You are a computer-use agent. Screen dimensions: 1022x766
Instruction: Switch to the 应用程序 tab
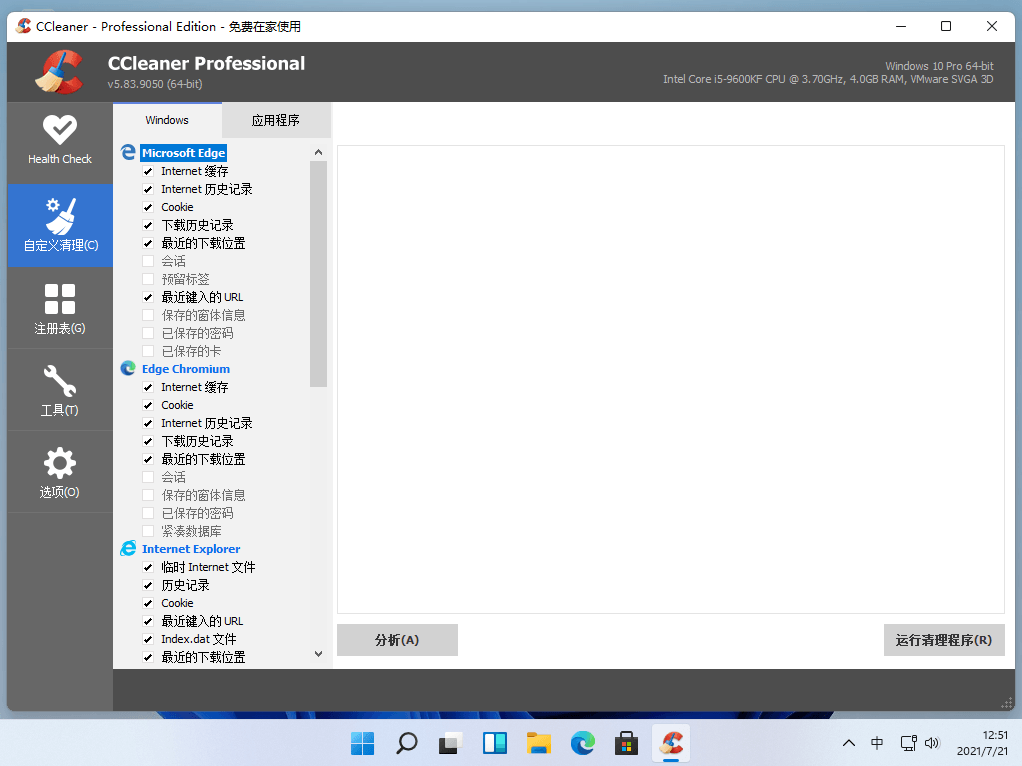[276, 120]
